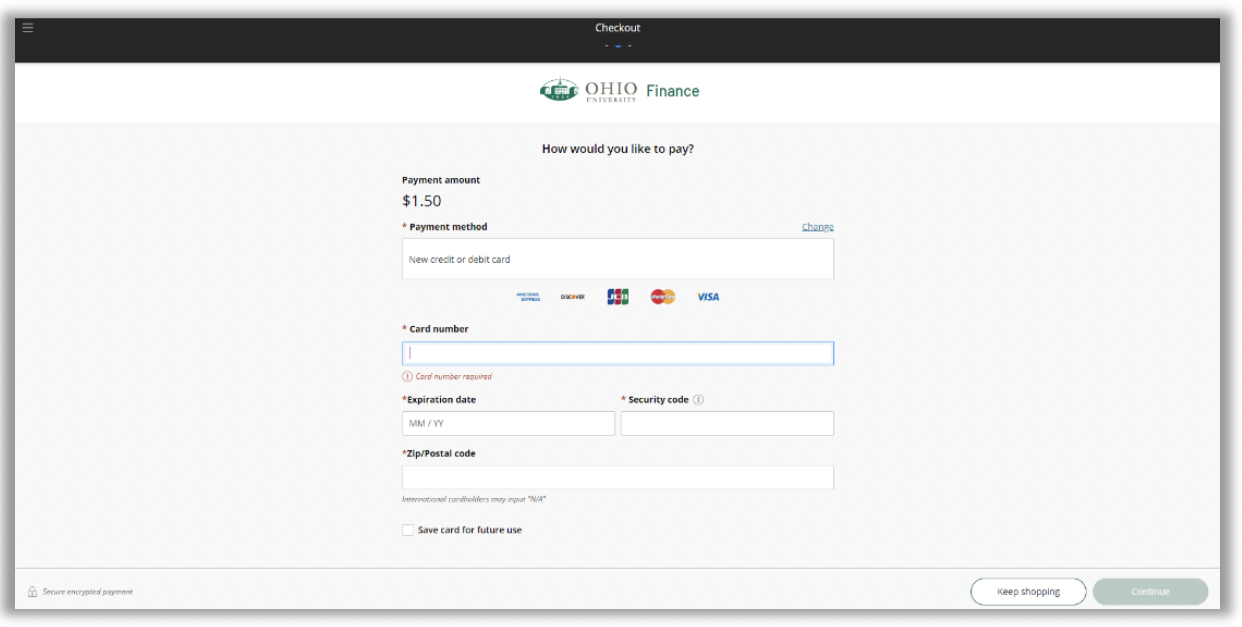Click the Visa card logo

pos(708,297)
